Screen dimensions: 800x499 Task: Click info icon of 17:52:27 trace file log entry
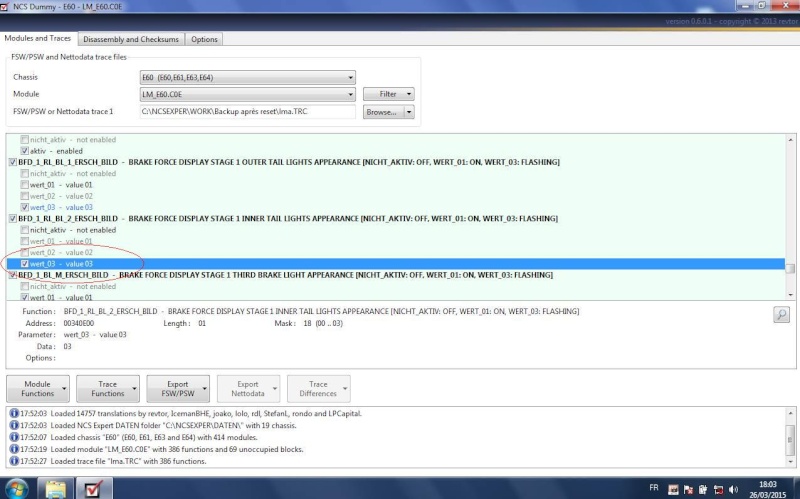(14, 461)
